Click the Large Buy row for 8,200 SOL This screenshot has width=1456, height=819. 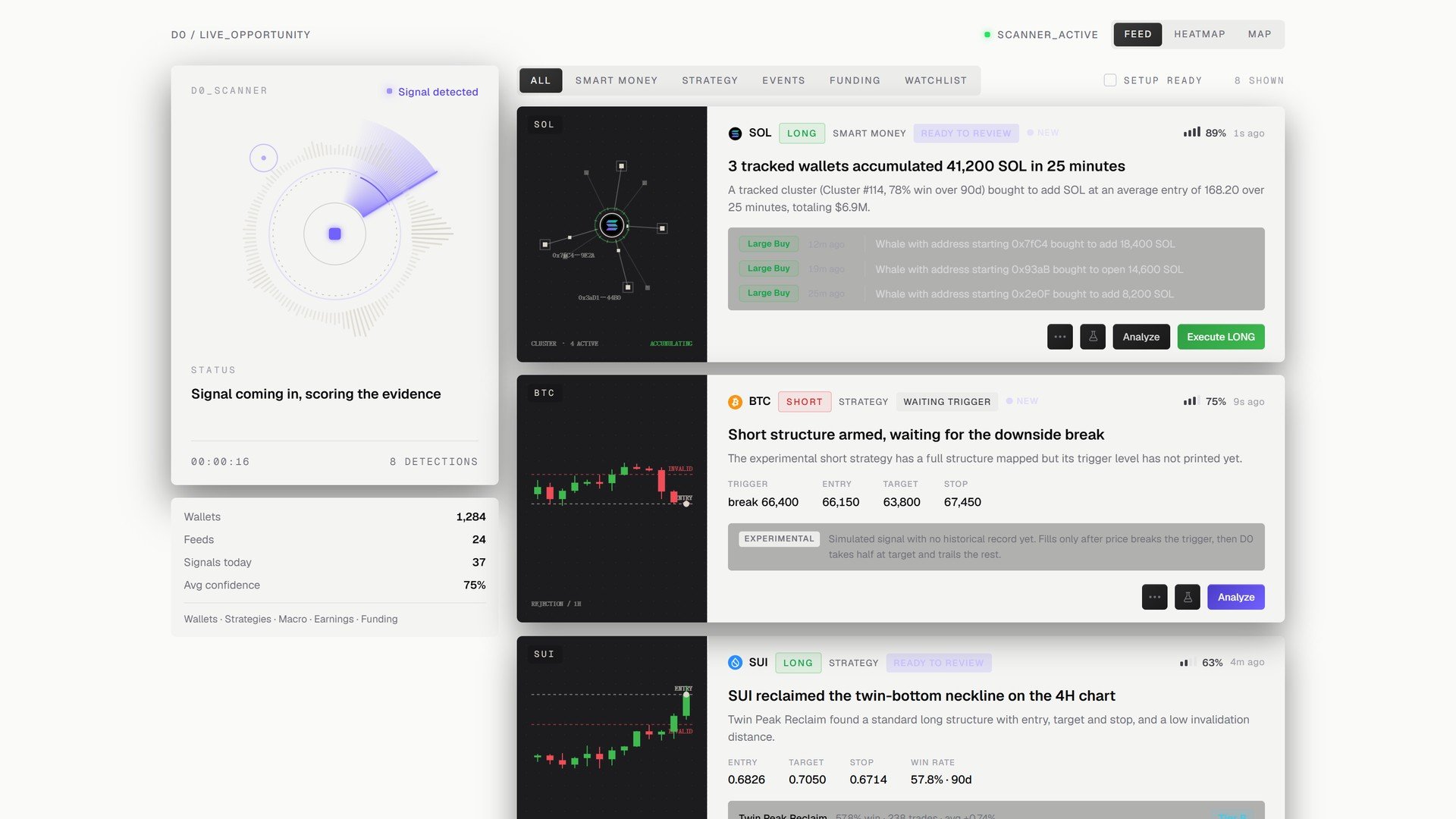[996, 293]
